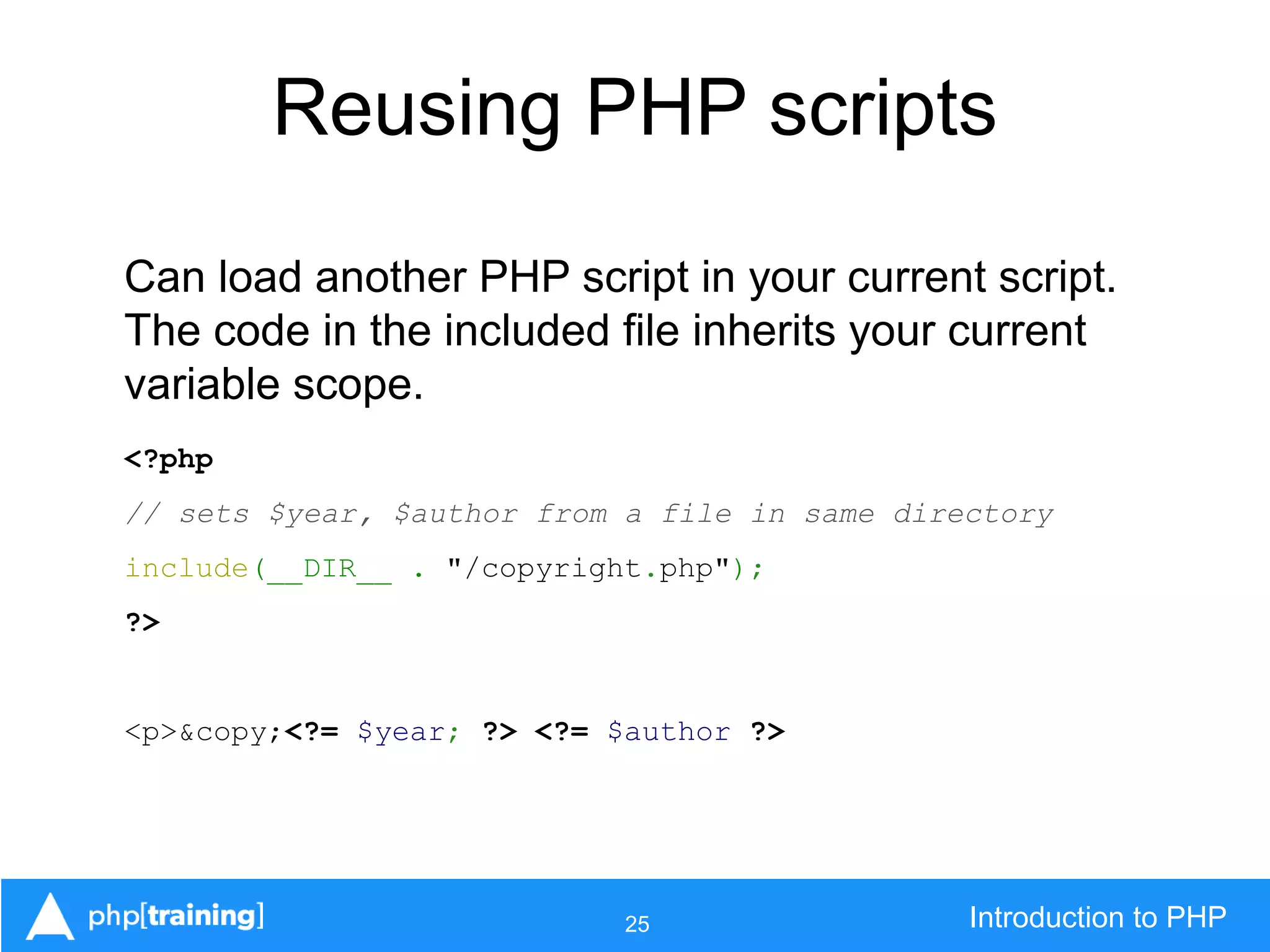Click the include(__DIR__ . "/copyright.php") line
The height and width of the screenshot is (952, 1270).
[444, 569]
